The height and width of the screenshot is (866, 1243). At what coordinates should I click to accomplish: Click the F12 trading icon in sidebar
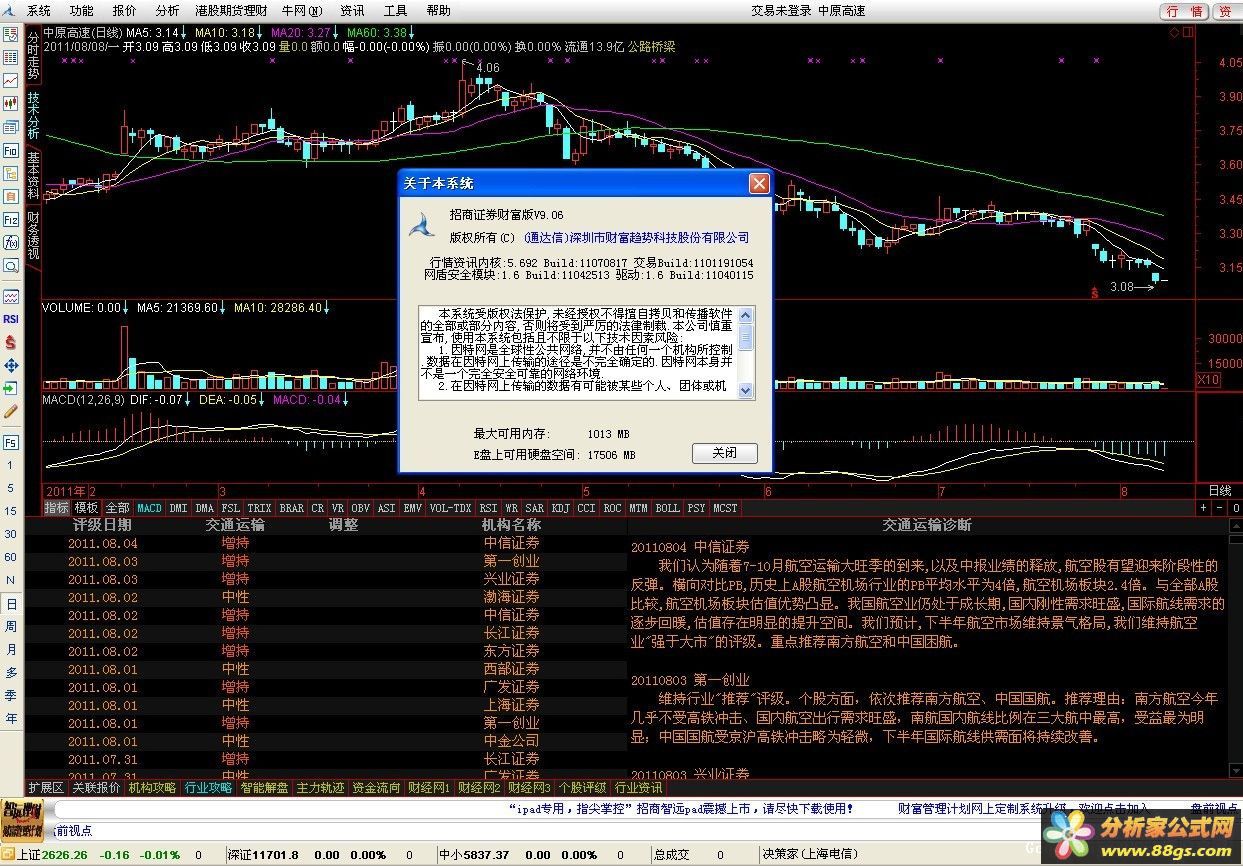(11, 219)
